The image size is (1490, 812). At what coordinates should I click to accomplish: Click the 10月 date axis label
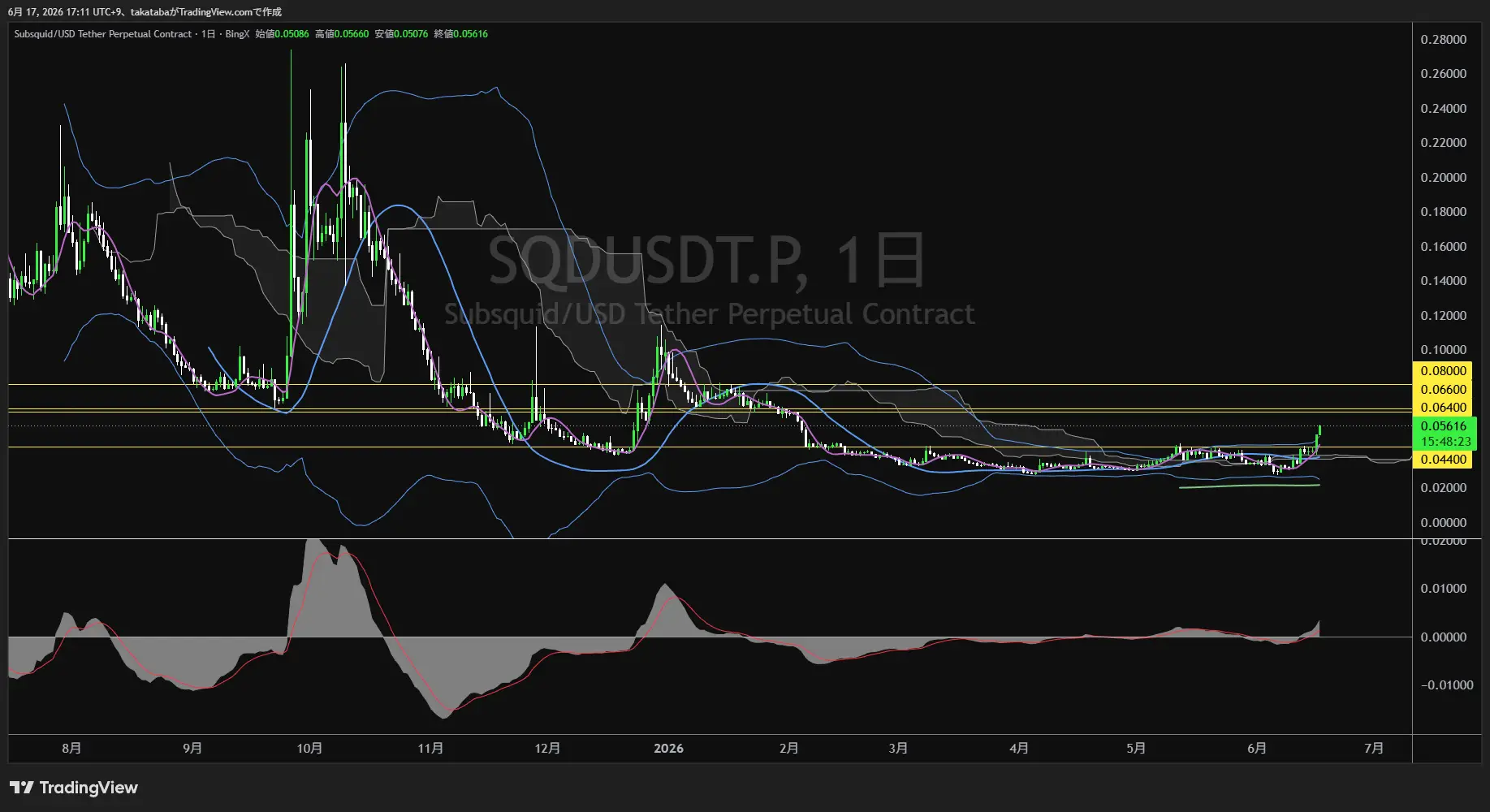click(x=309, y=748)
